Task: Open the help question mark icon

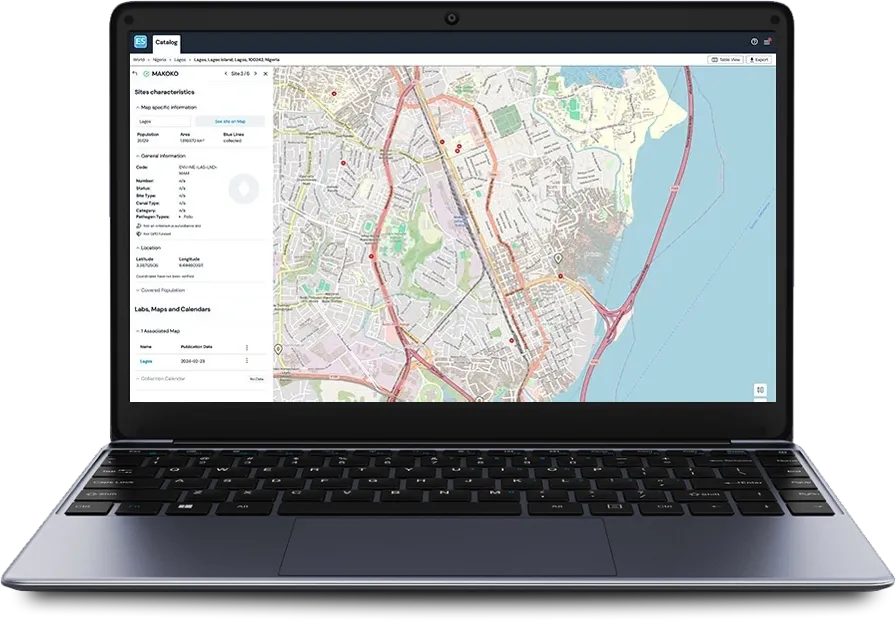Action: tap(754, 42)
